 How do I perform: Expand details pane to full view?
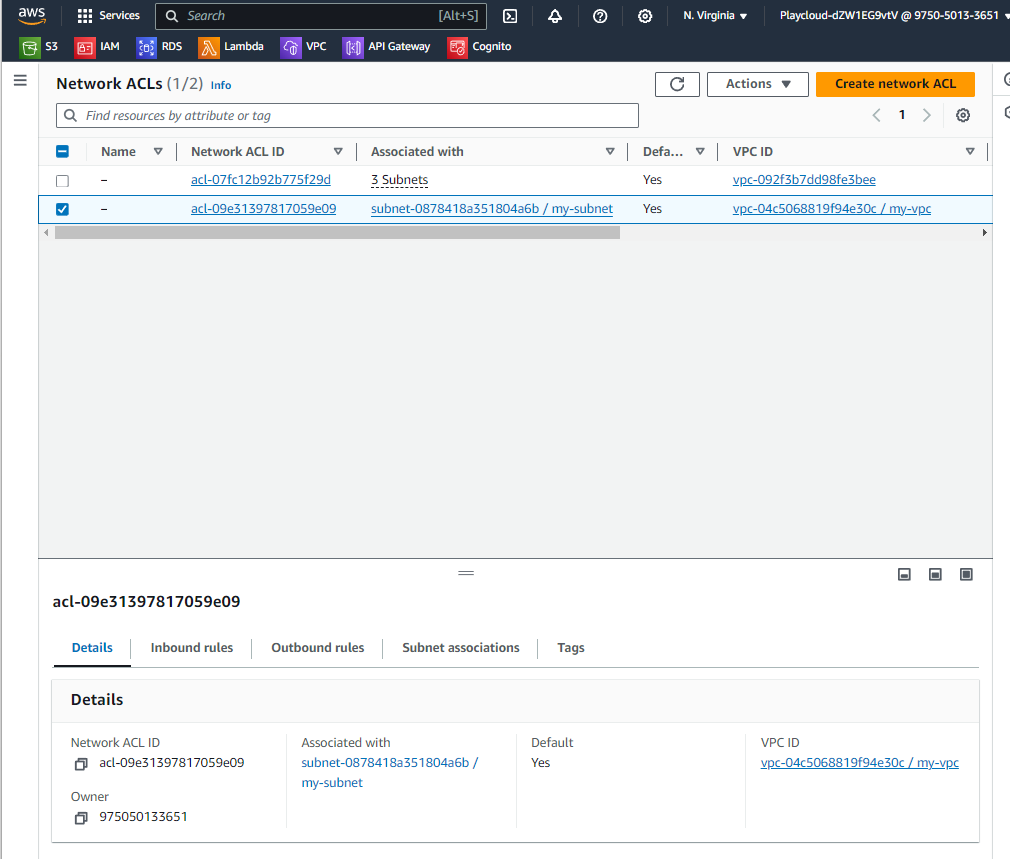(x=966, y=574)
